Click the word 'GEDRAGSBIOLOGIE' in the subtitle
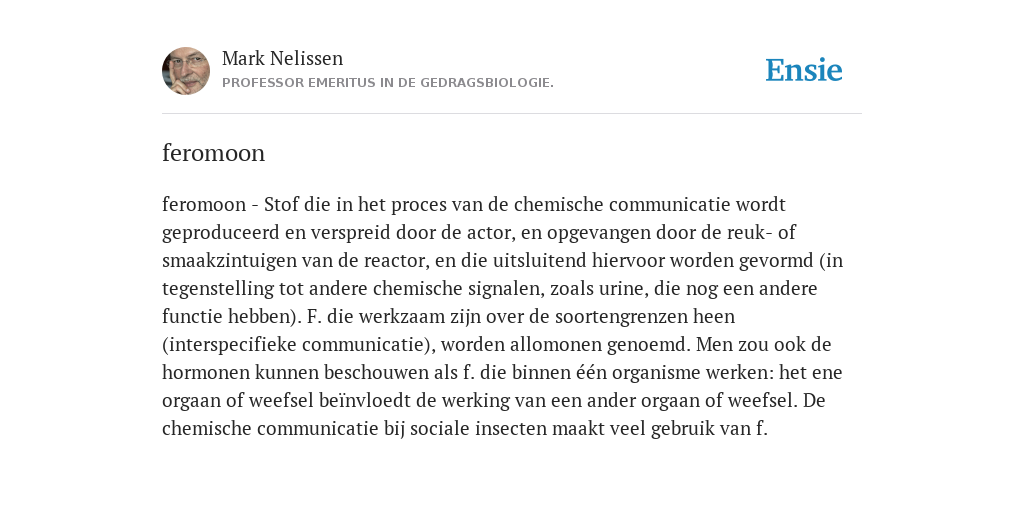The image size is (1024, 512). click(x=487, y=83)
